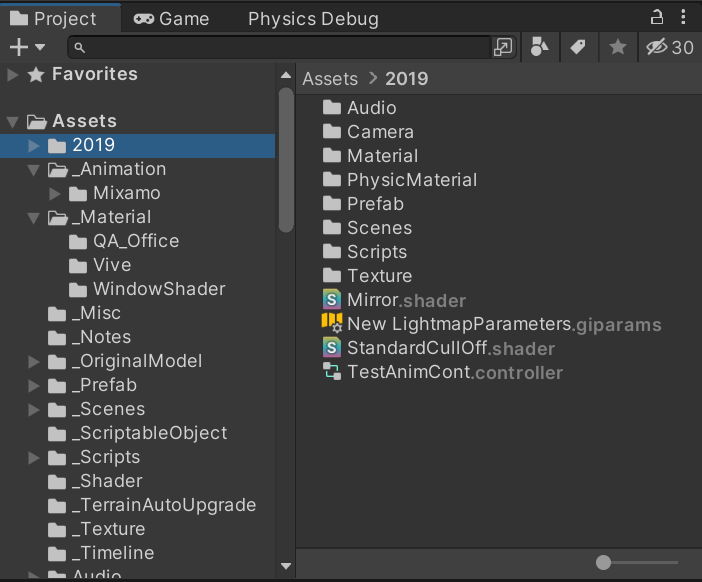Expand the 2019 folder in the tree

click(34, 146)
